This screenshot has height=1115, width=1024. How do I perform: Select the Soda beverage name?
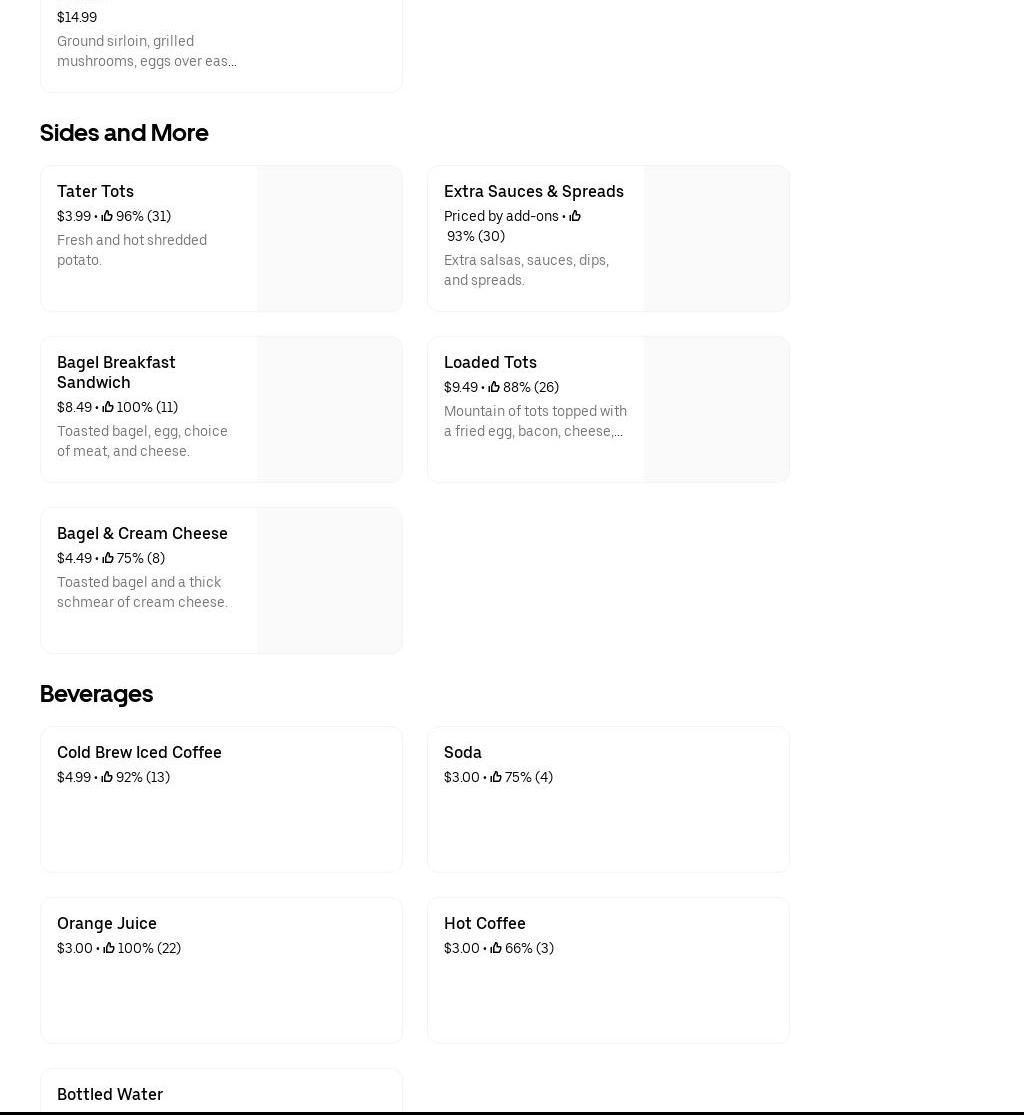coord(462,752)
